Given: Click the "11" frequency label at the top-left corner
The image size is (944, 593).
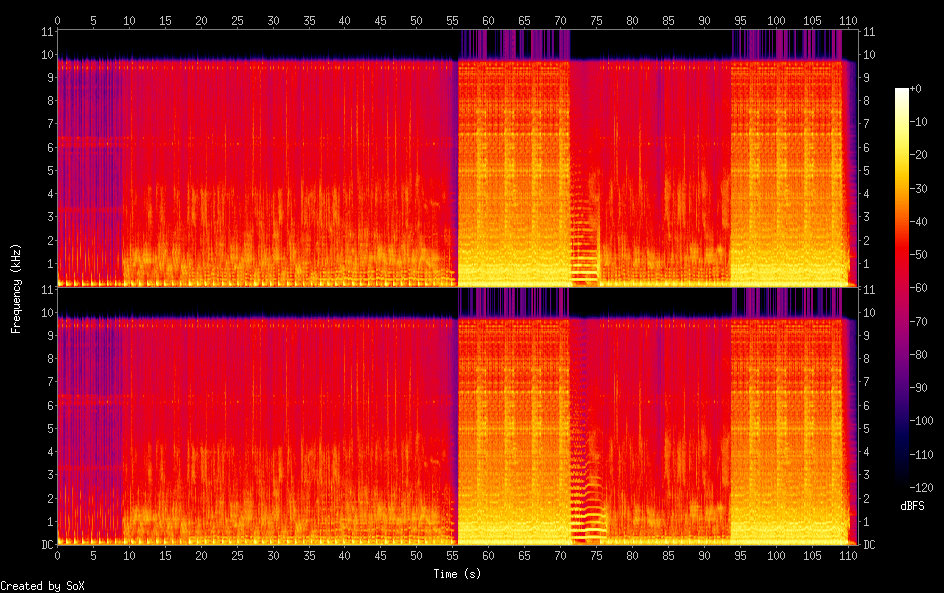Looking at the screenshot, I should pyautogui.click(x=45, y=32).
